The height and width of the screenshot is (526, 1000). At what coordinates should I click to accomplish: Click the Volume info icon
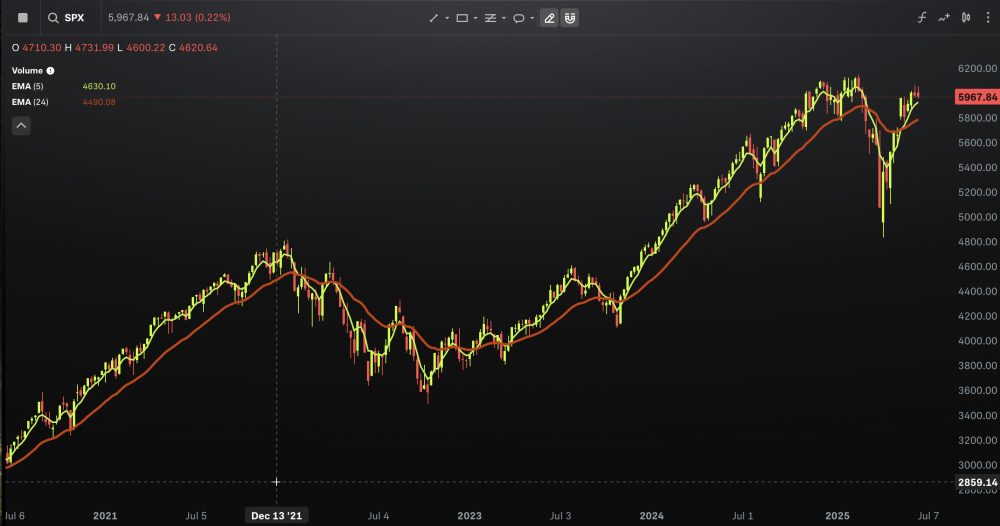click(50, 71)
